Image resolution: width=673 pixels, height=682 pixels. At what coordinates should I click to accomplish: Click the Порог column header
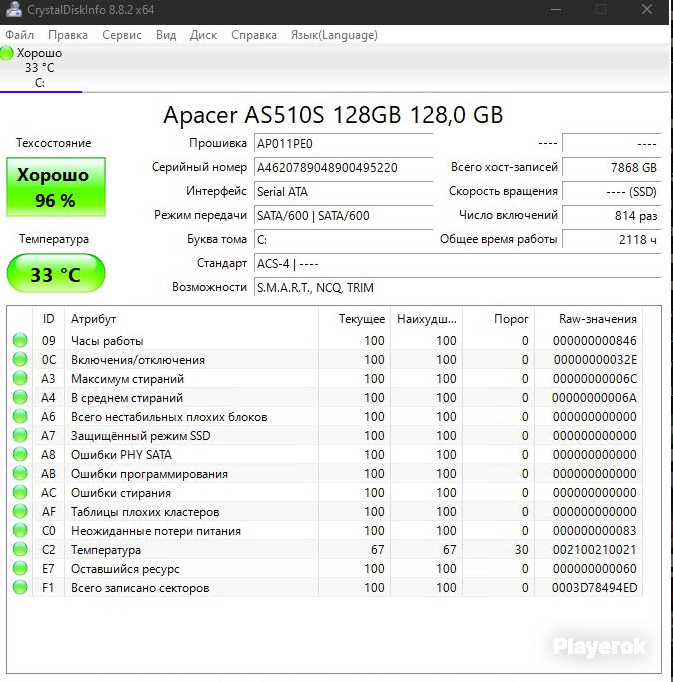(499, 319)
